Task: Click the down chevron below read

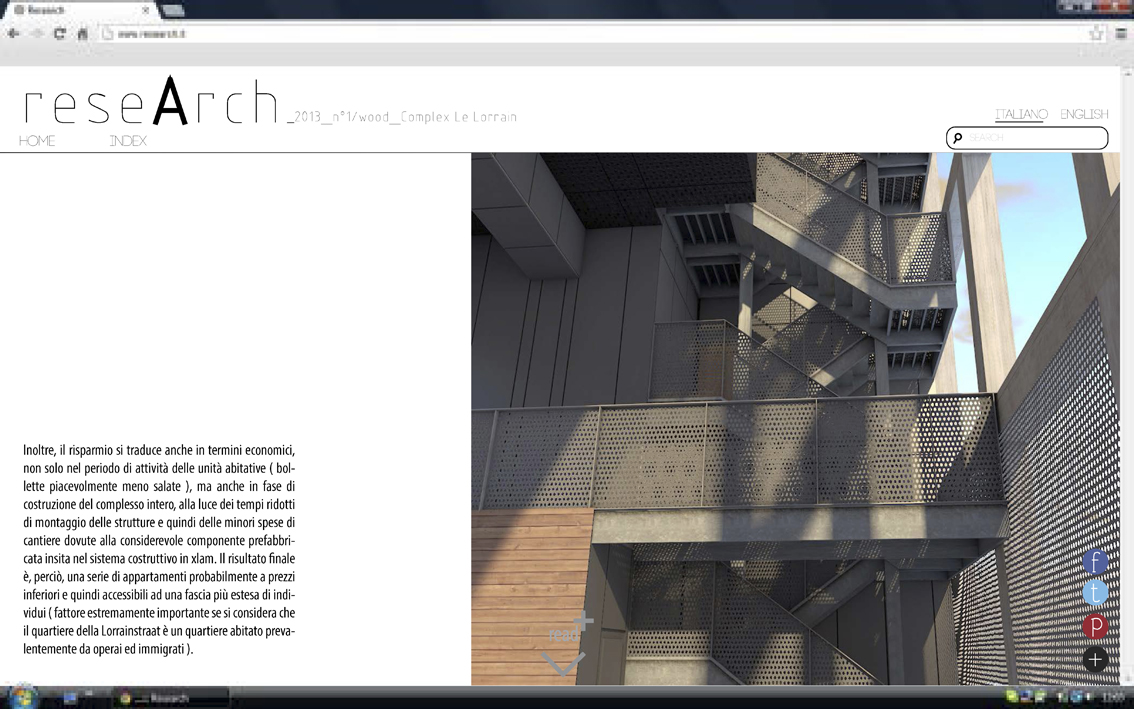Action: [x=563, y=662]
